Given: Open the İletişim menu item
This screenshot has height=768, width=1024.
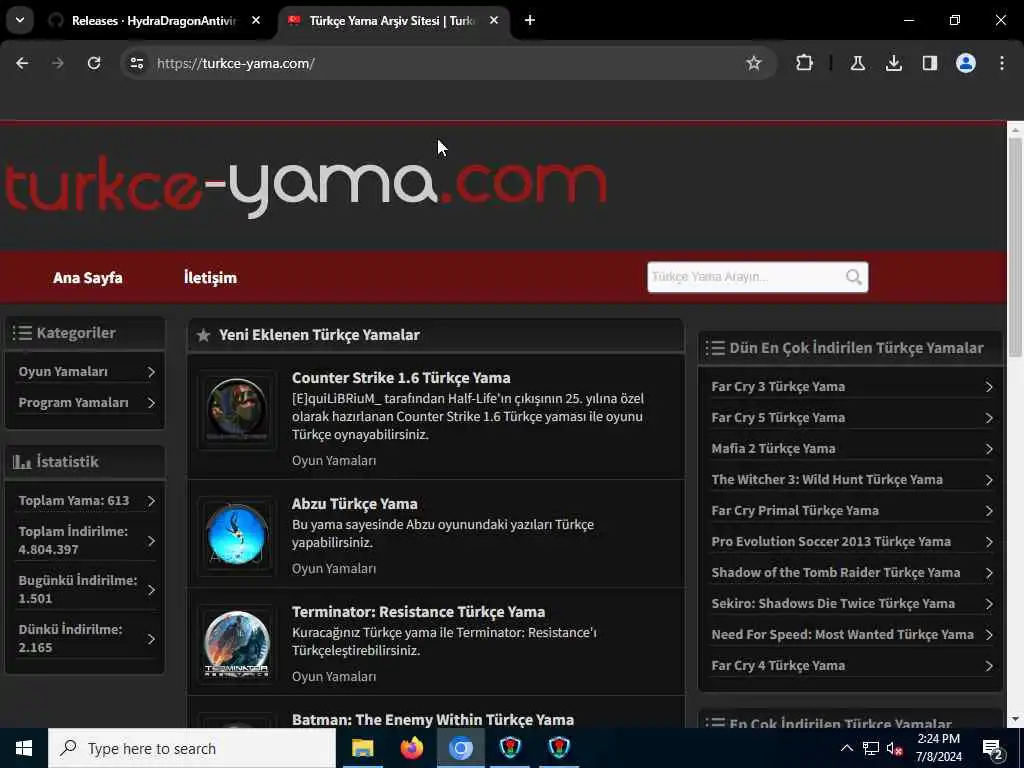Looking at the screenshot, I should (x=210, y=278).
